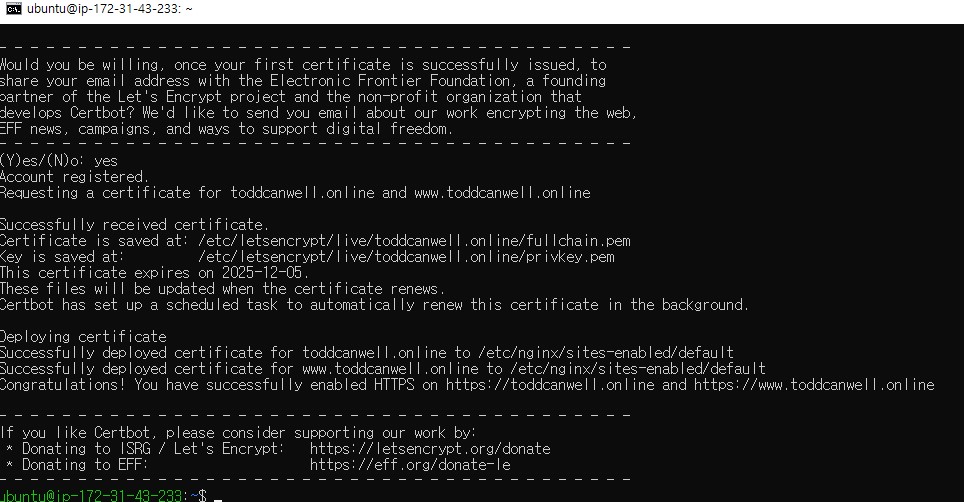Click the https://letsencrypt.org/donate URL

pyautogui.click(x=430, y=449)
